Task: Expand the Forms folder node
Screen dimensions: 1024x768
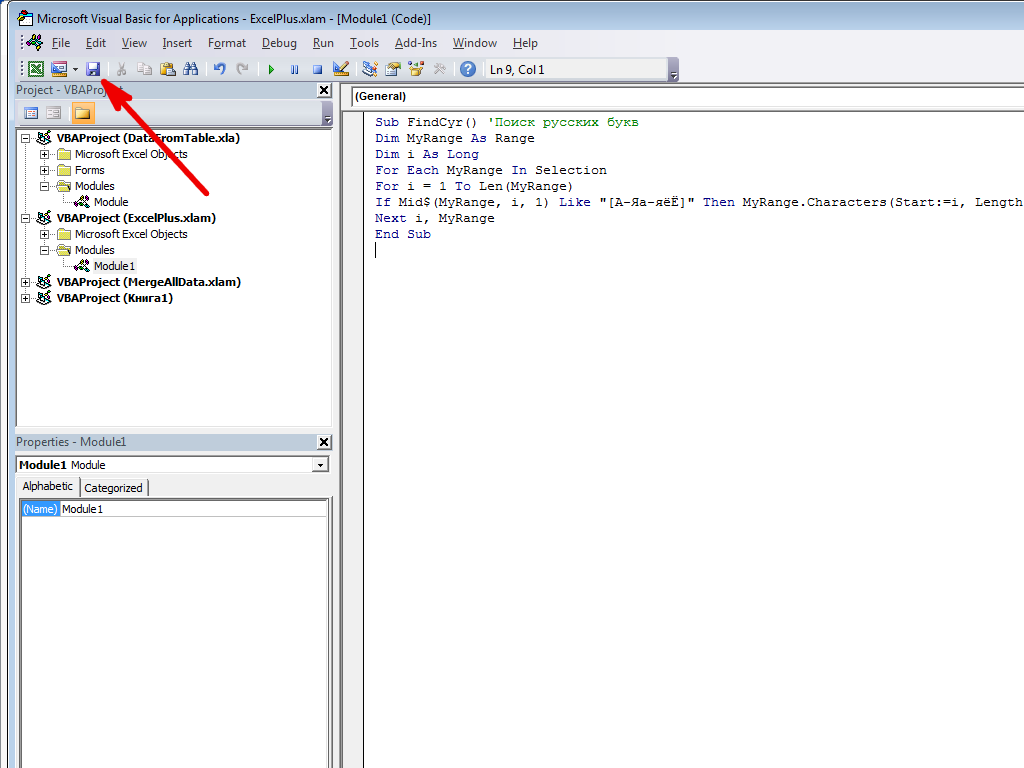Action: [x=44, y=170]
